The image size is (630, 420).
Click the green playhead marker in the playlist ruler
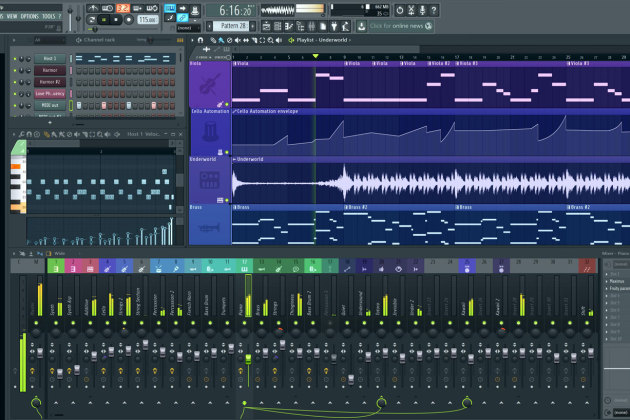(x=315, y=56)
